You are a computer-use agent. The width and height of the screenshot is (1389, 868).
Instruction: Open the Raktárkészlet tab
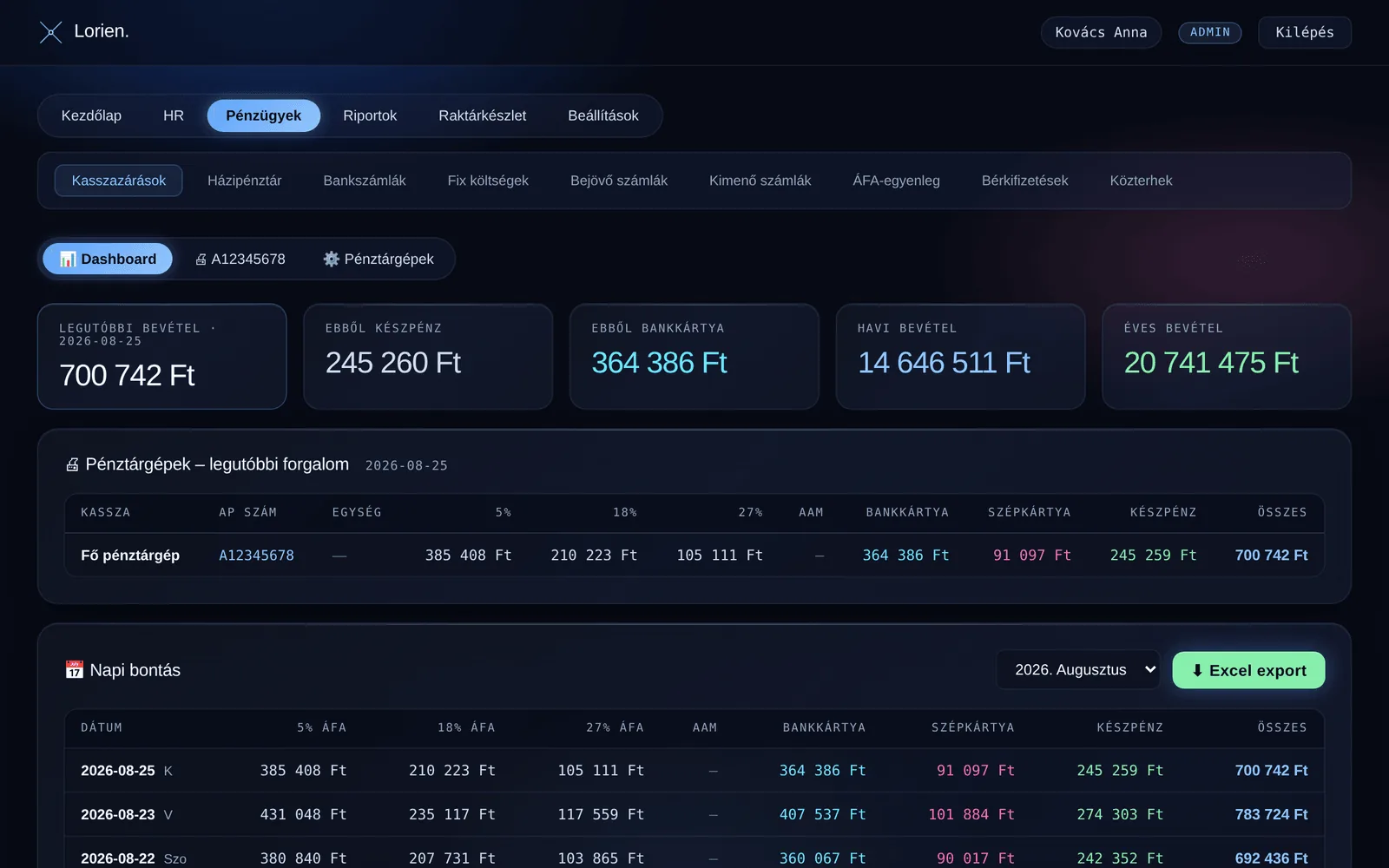tap(482, 115)
